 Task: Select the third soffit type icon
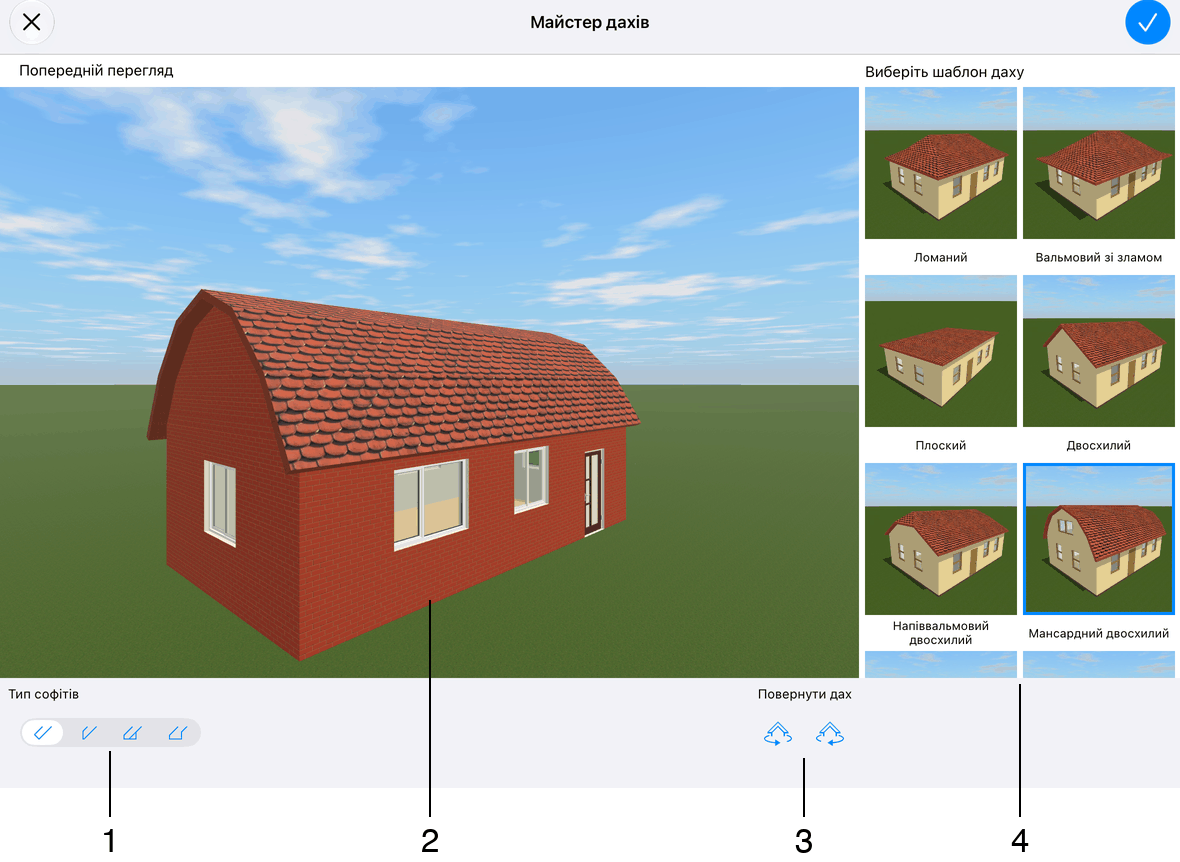click(x=132, y=733)
